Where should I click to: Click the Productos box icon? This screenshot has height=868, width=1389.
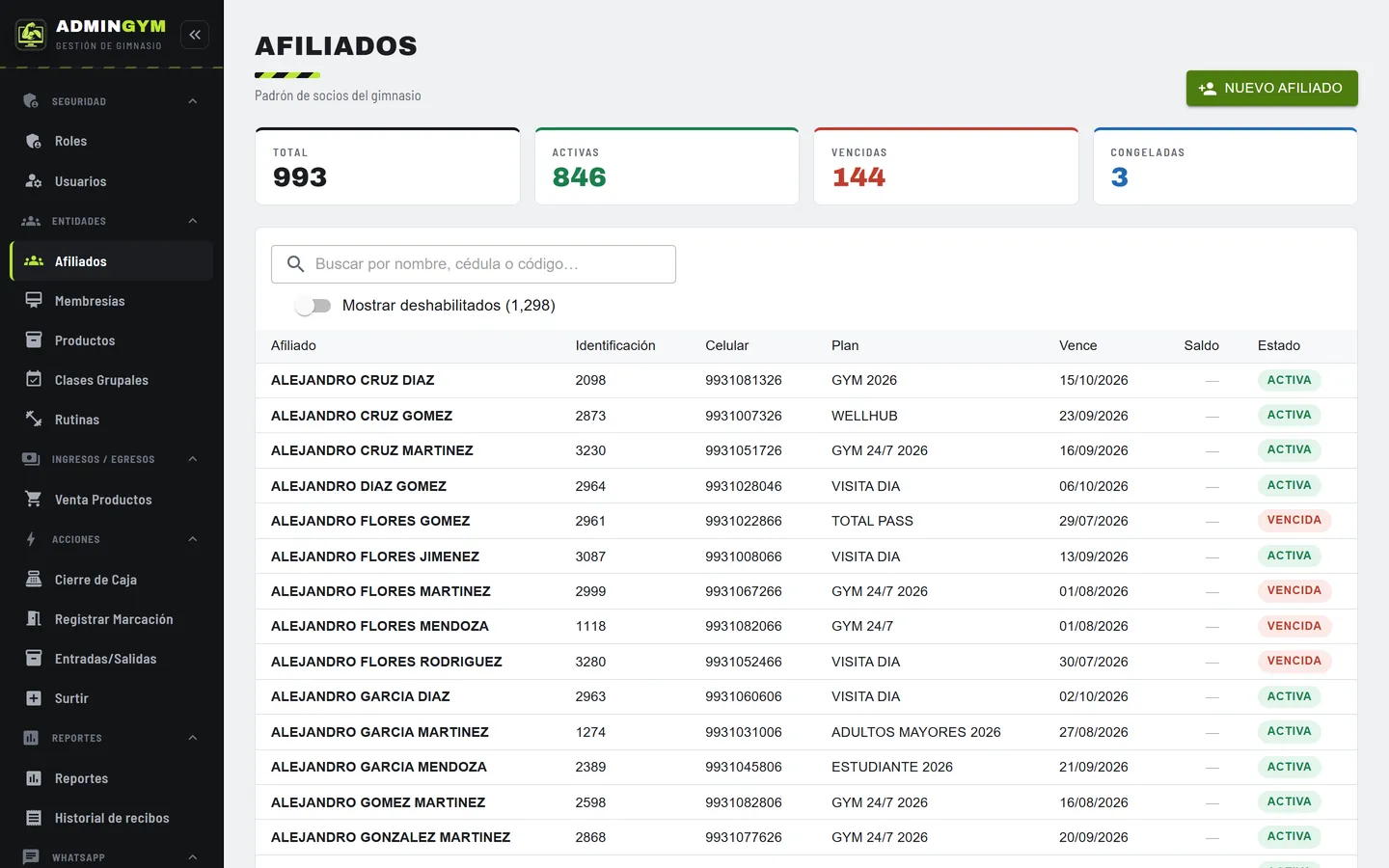(x=34, y=340)
